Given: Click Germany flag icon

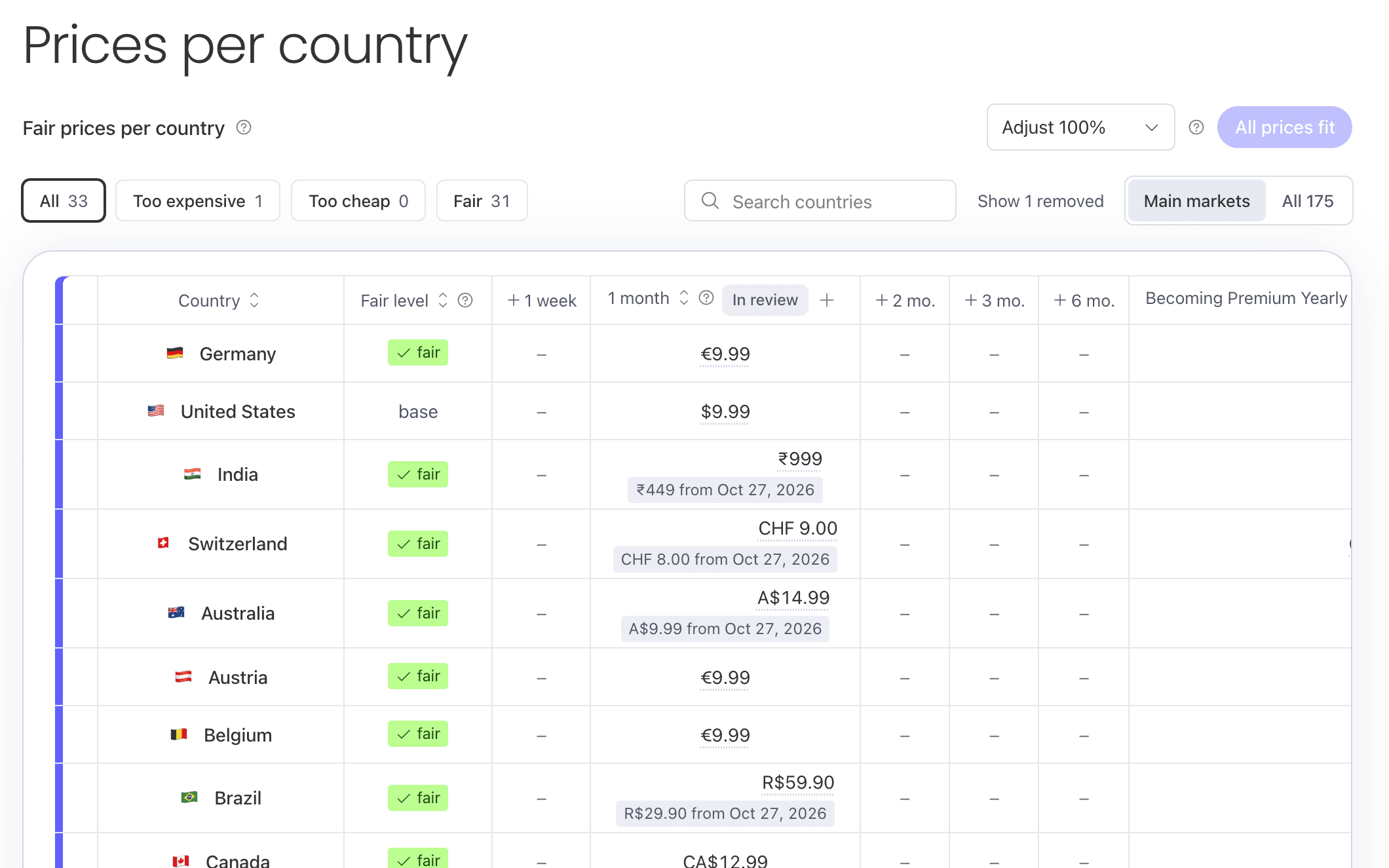Looking at the screenshot, I should 175,353.
